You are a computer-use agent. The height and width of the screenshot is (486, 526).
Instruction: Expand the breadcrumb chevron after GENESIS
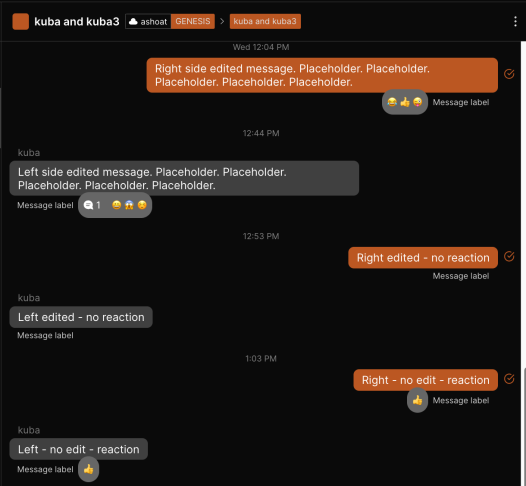(x=222, y=21)
